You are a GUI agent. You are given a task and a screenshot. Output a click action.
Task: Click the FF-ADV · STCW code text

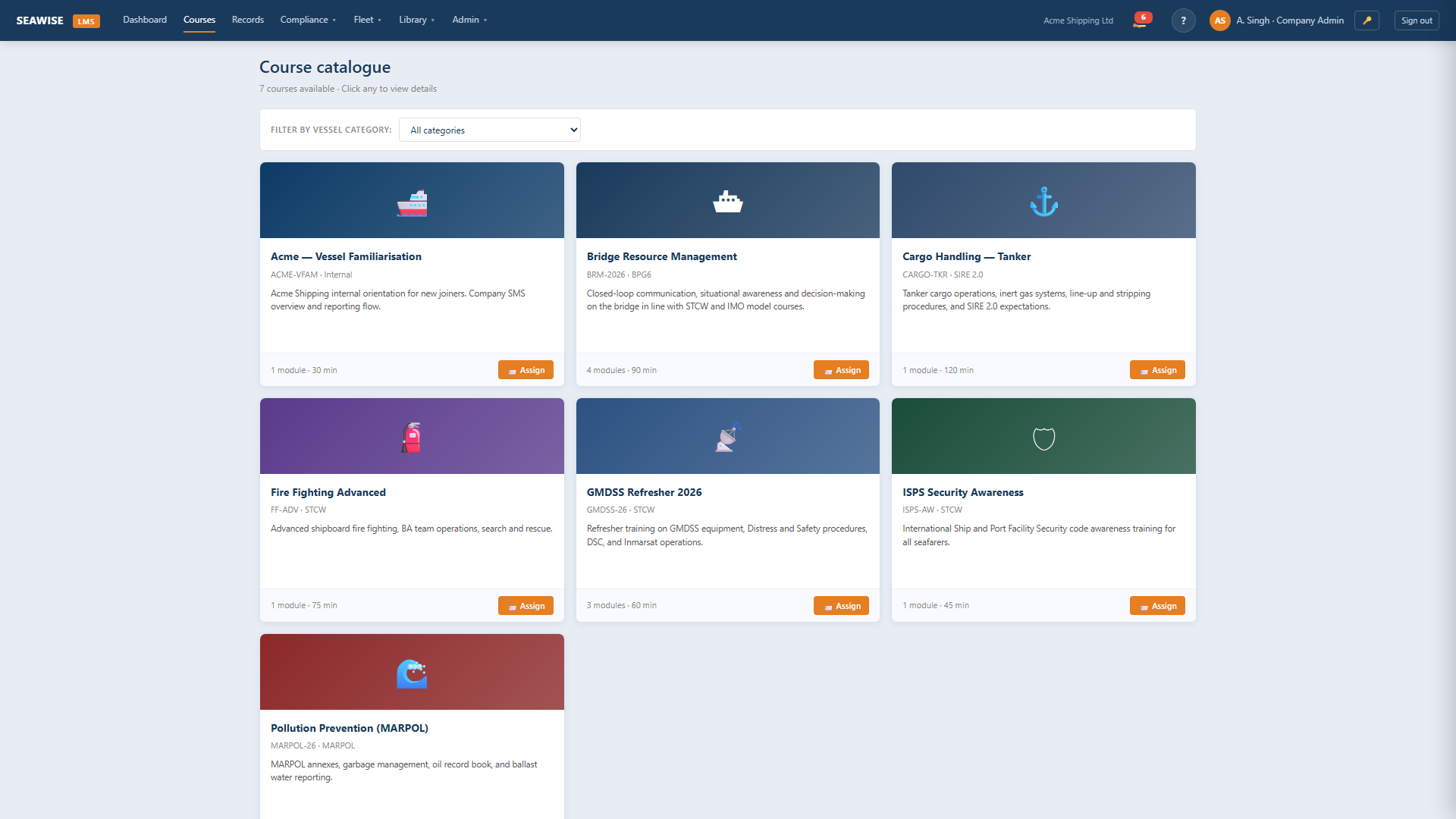pos(298,510)
